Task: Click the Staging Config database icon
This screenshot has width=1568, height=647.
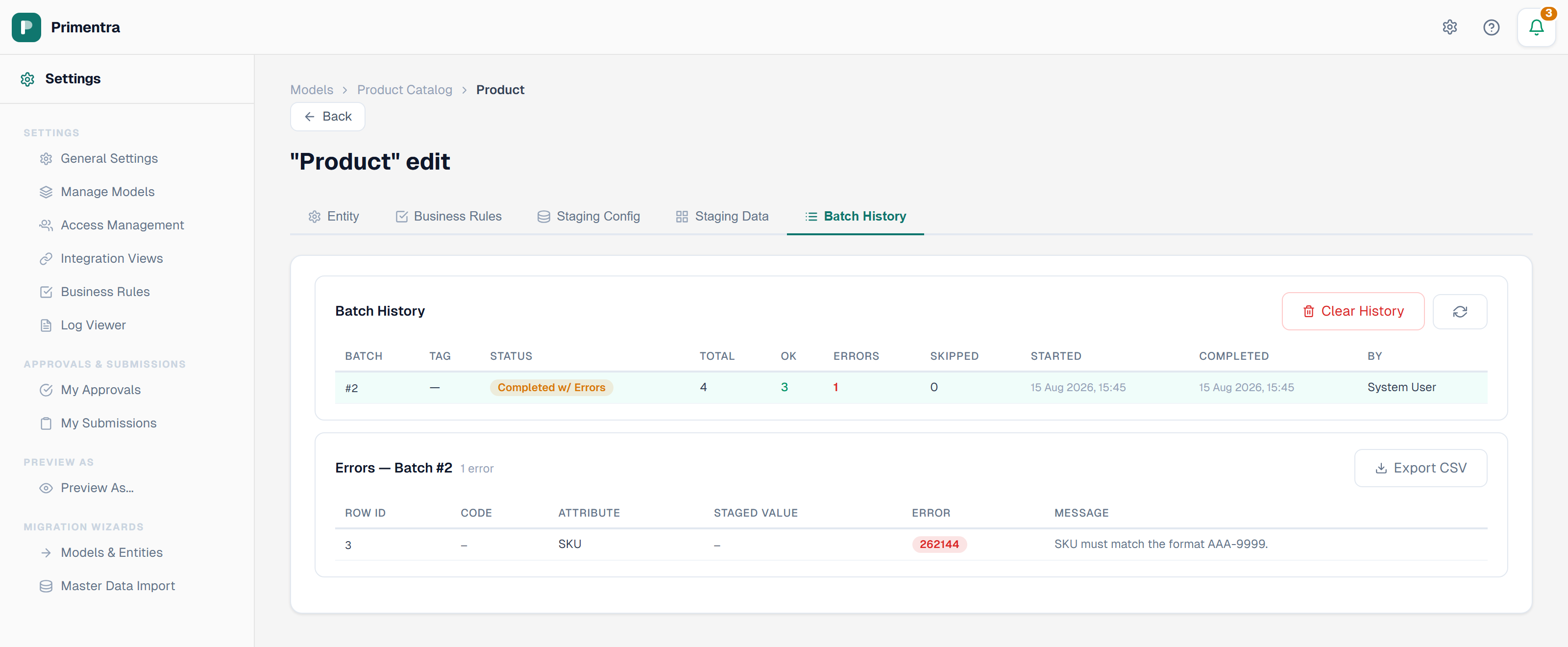Action: (543, 217)
